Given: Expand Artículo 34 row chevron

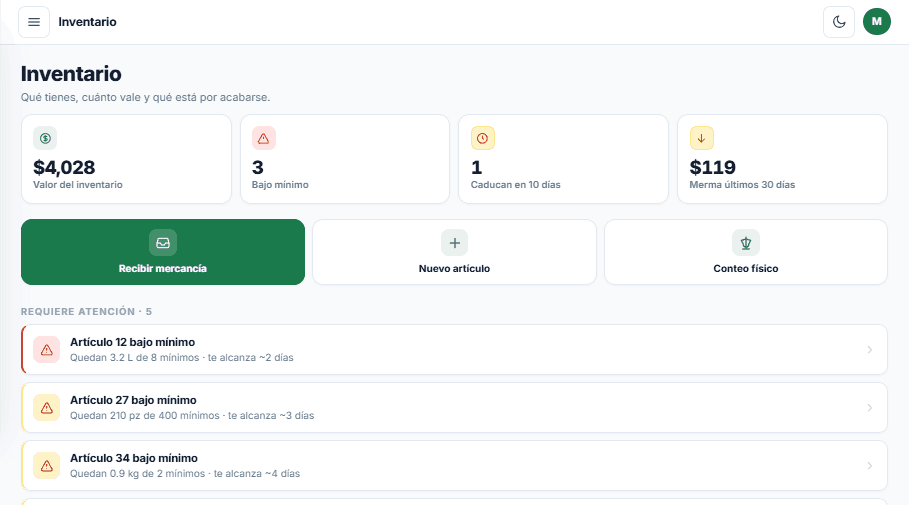Looking at the screenshot, I should pos(870,466).
